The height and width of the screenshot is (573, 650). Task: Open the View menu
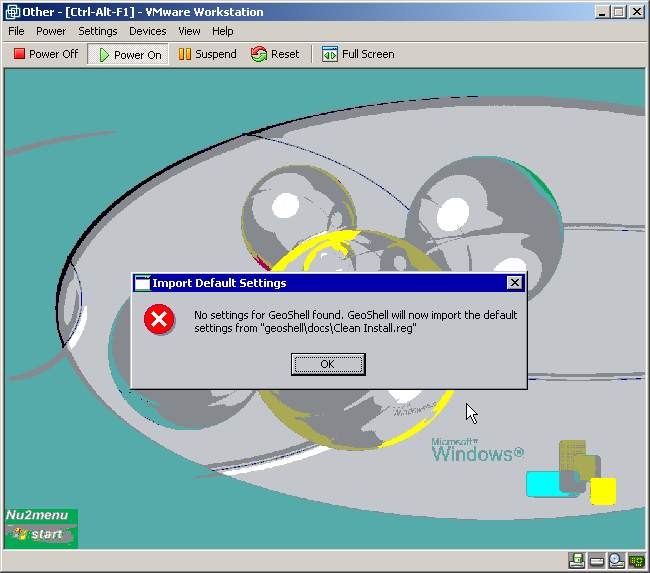[189, 31]
